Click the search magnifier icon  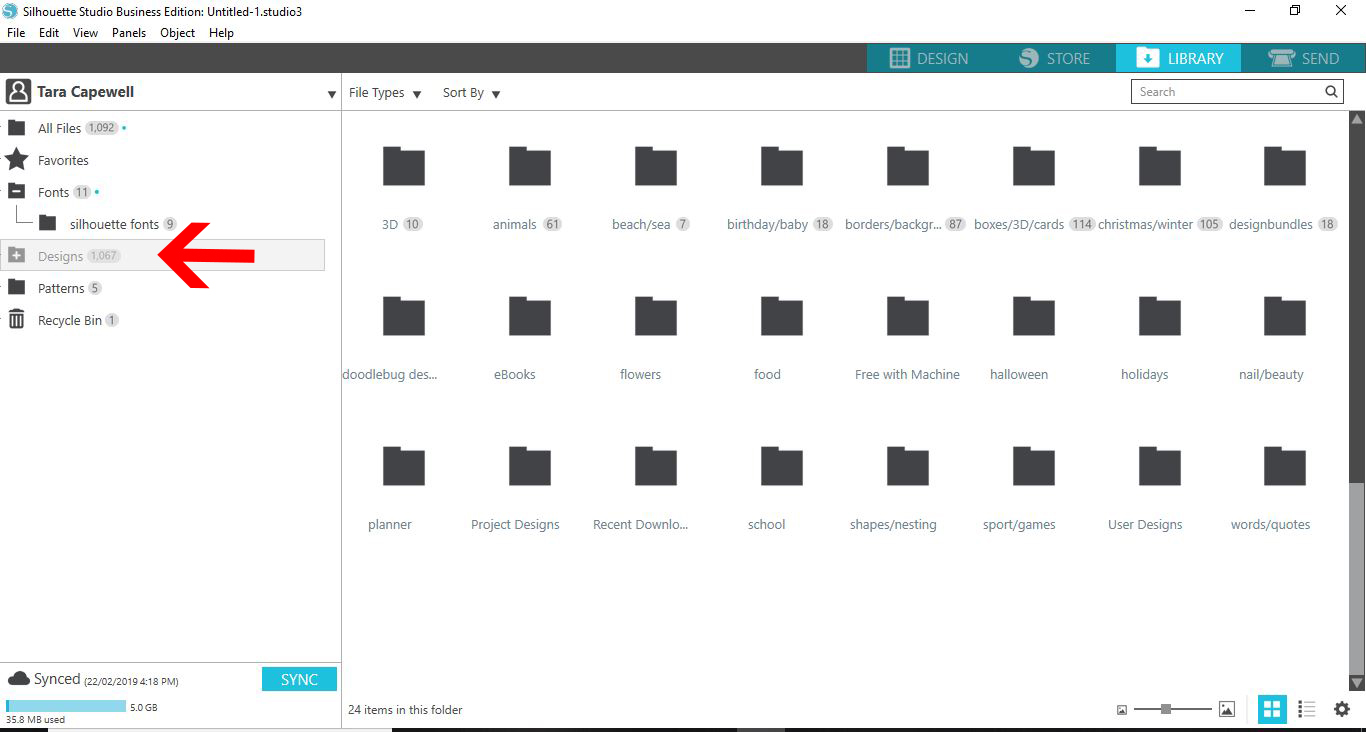[x=1331, y=91]
